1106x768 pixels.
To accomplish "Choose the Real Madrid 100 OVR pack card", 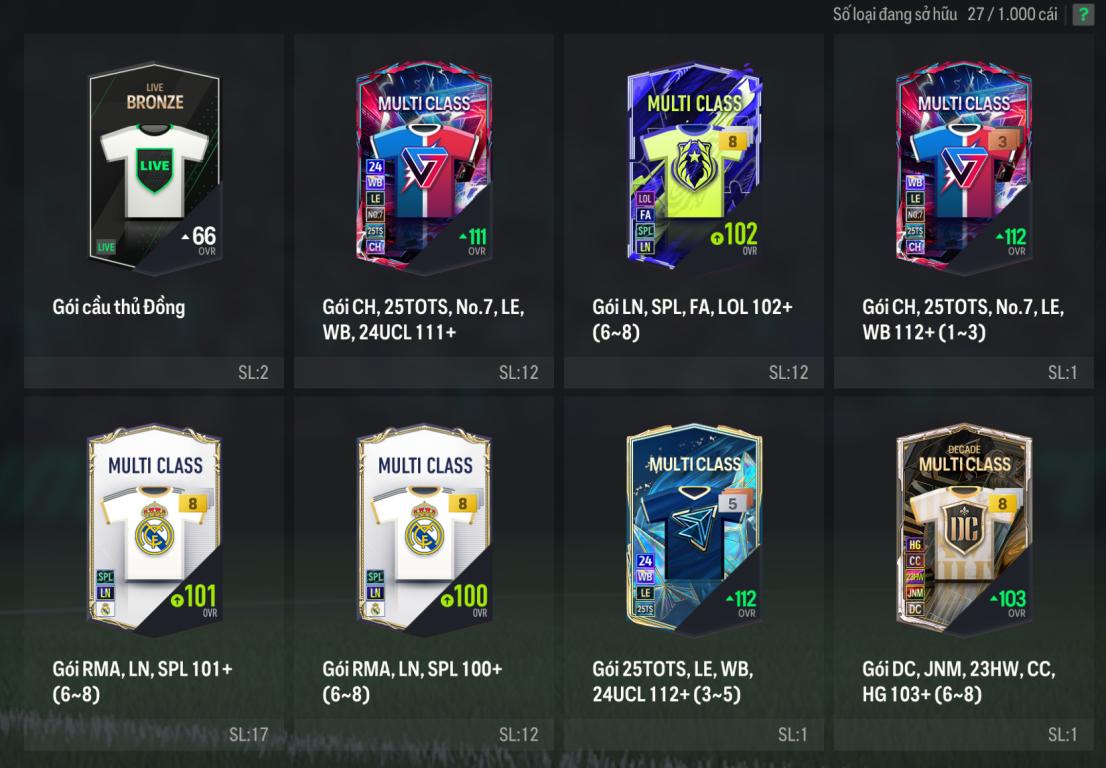I will 424,529.
